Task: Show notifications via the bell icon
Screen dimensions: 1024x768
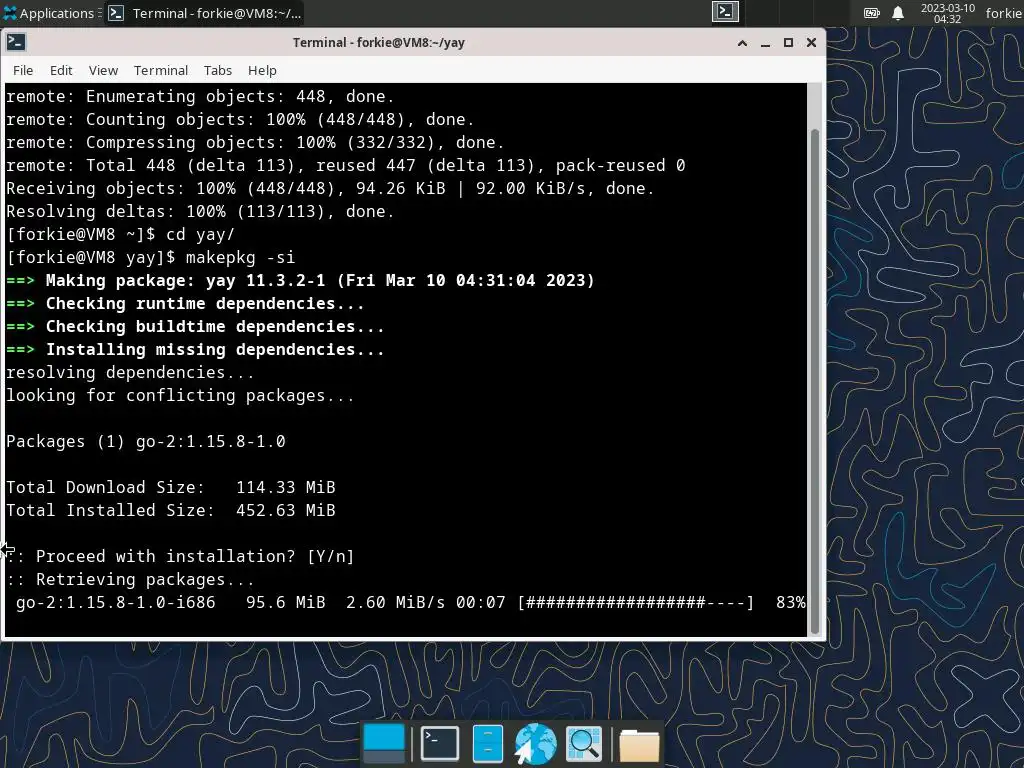Action: 898,13
